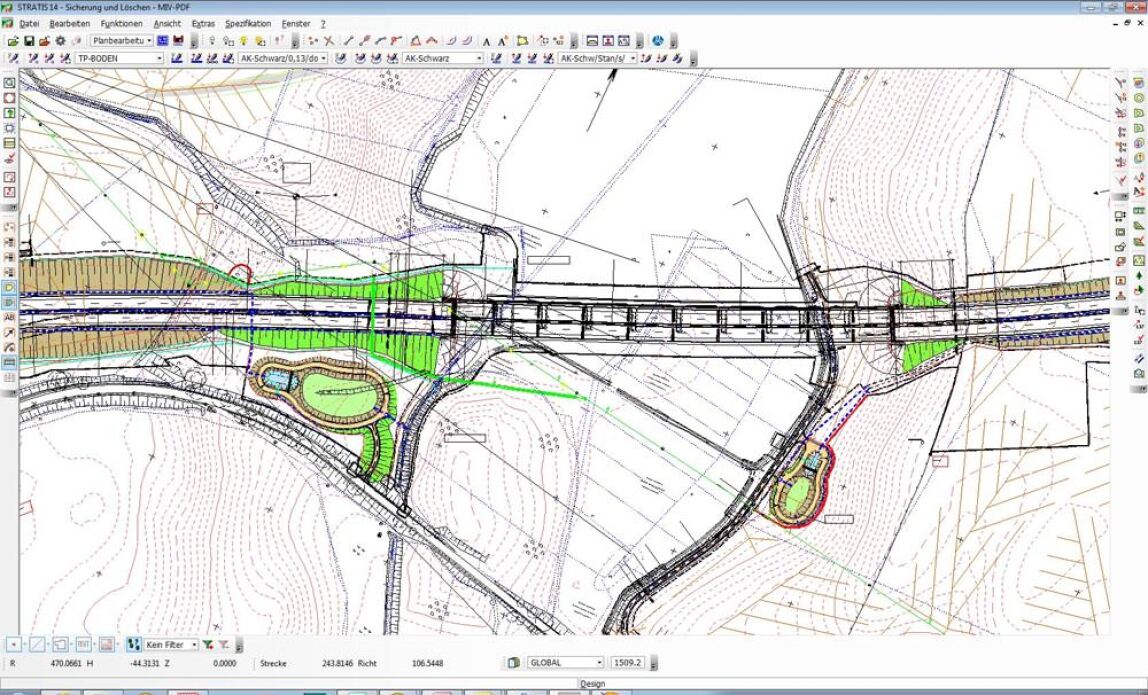Open the AK-Schwarz/0,13/do dropdown
Image resolution: width=1148 pixels, height=695 pixels.
(x=283, y=58)
